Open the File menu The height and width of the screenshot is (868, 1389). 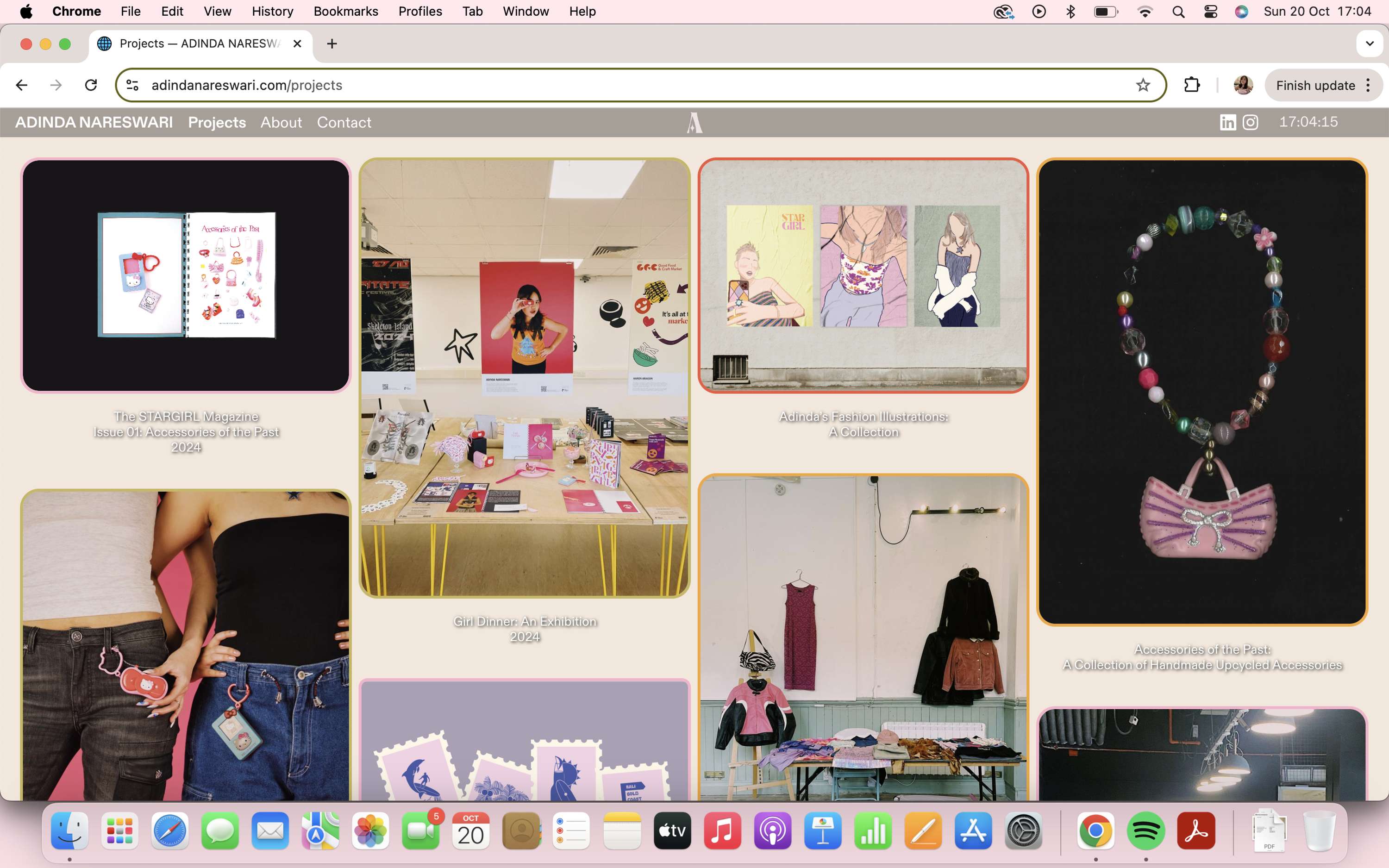130,12
